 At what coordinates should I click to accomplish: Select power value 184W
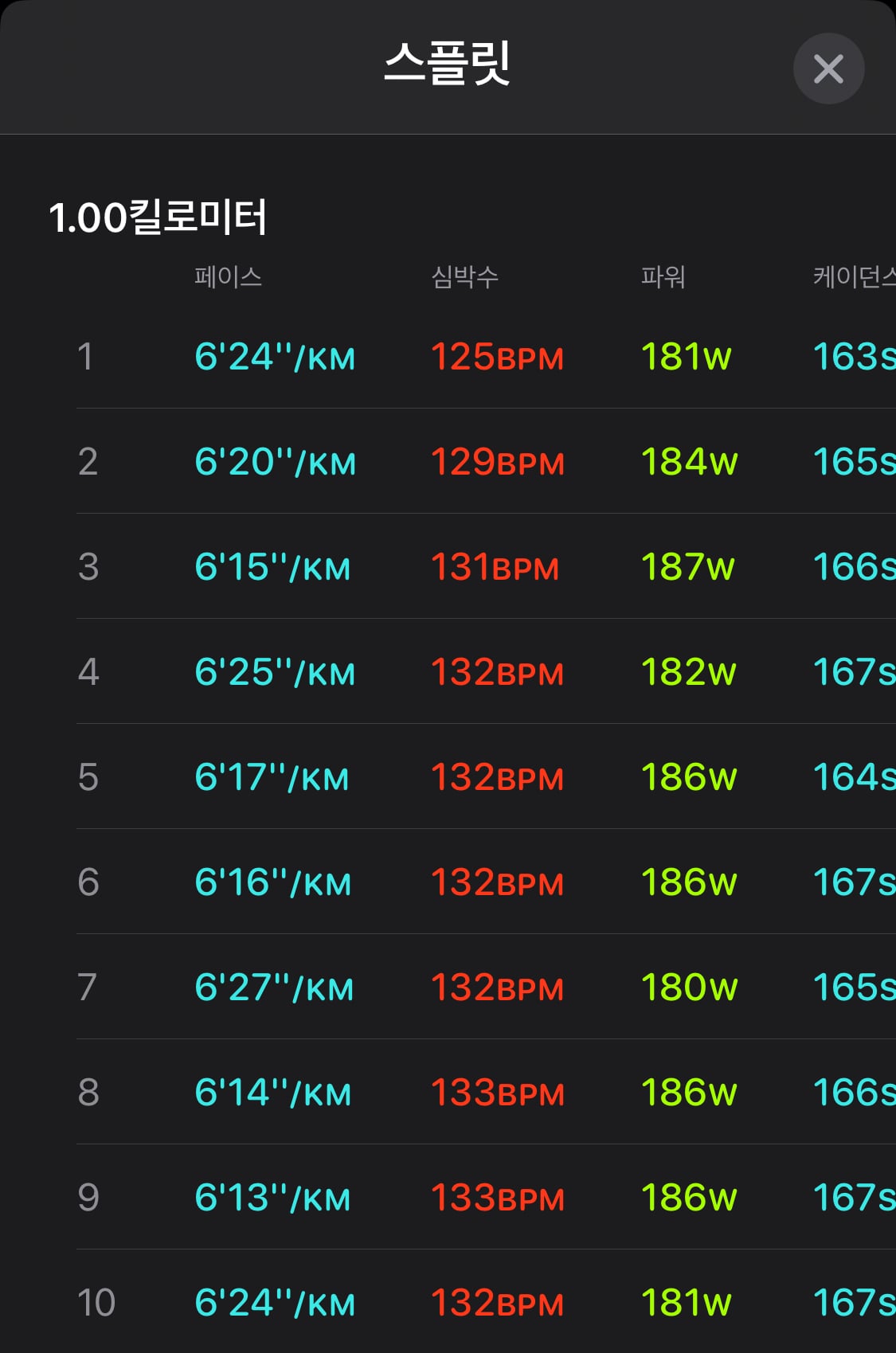(x=690, y=462)
